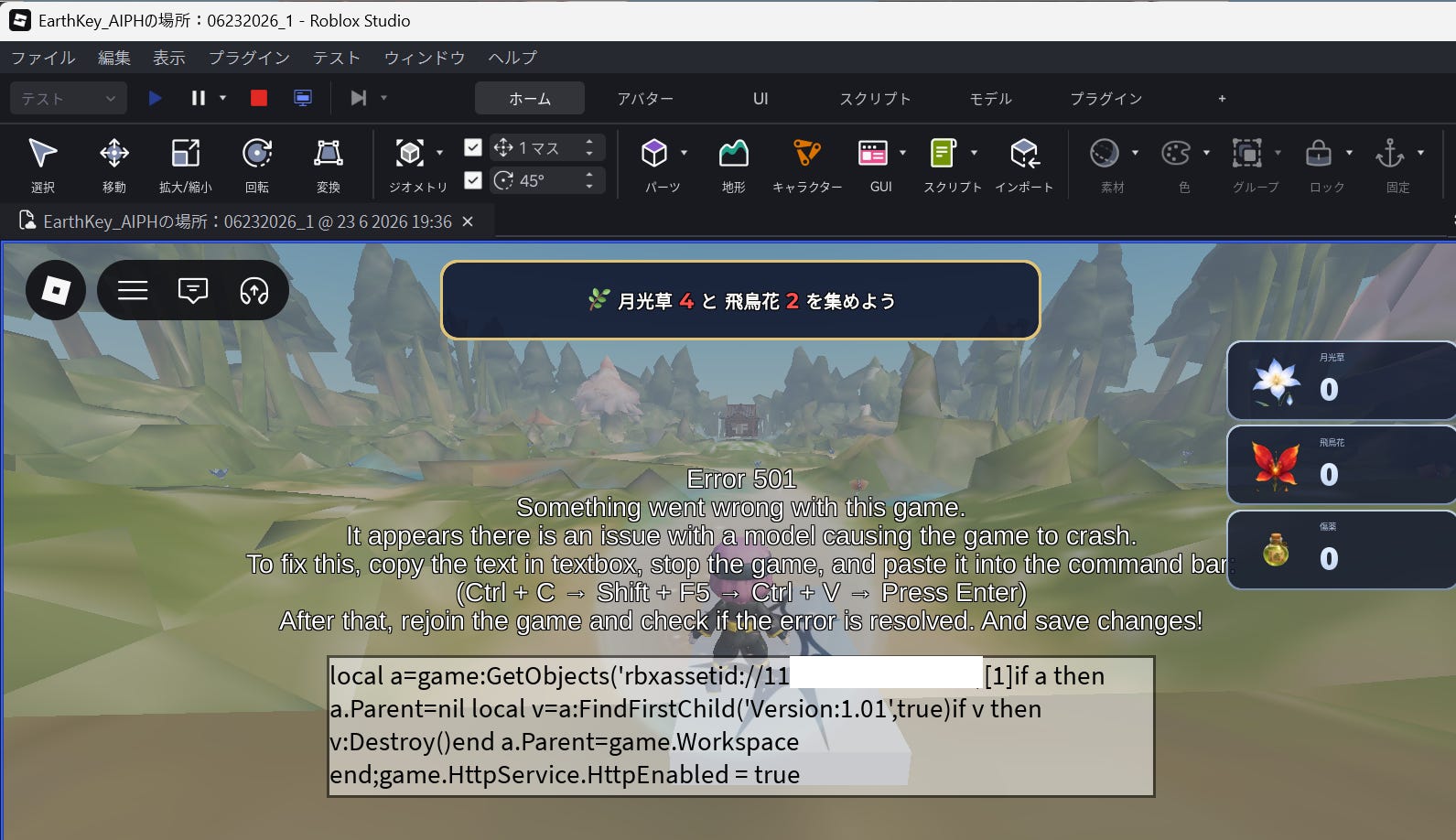Pause the running test
The image size is (1456, 840).
[x=198, y=98]
